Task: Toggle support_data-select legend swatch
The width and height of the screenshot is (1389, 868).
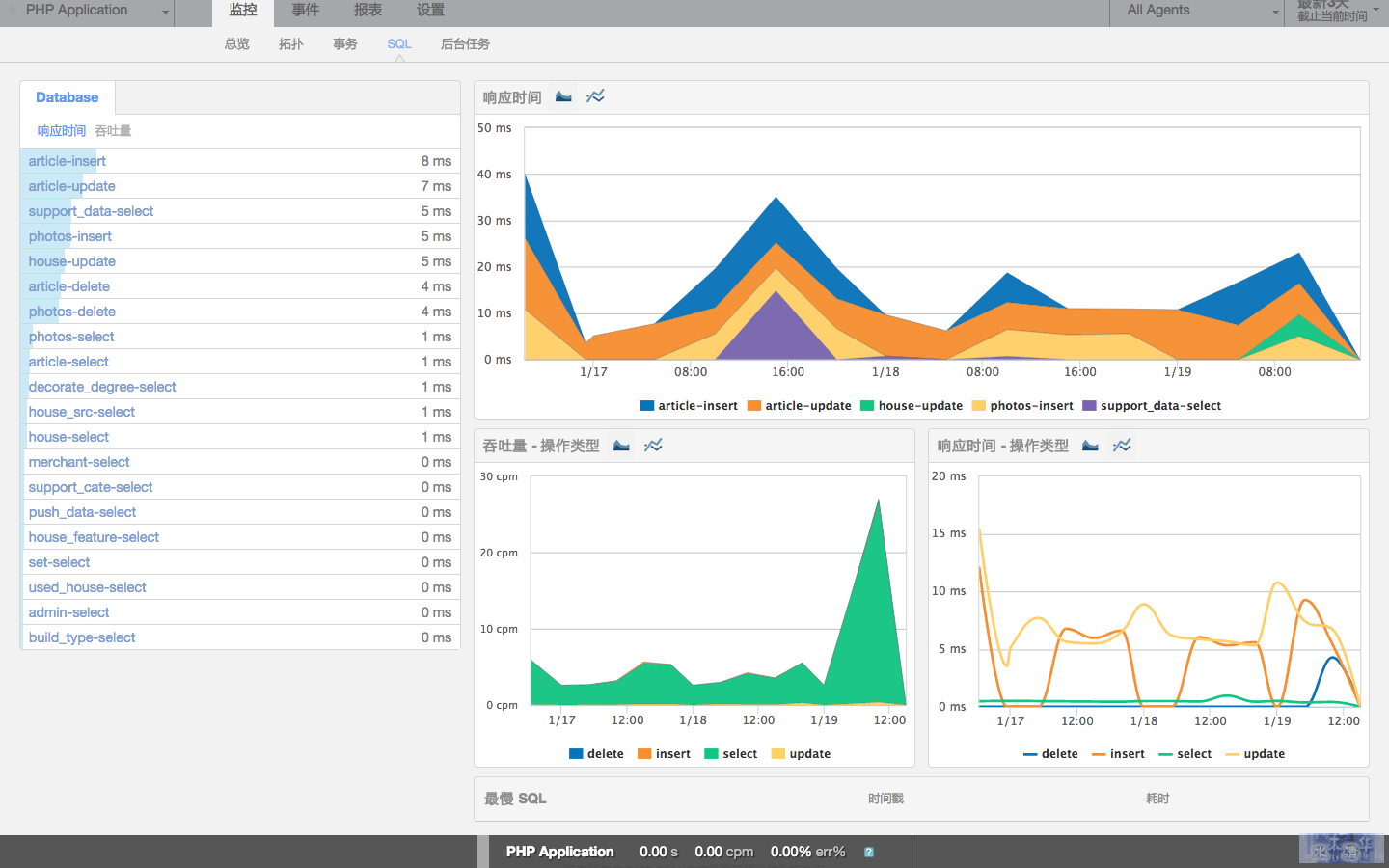Action: [1089, 406]
